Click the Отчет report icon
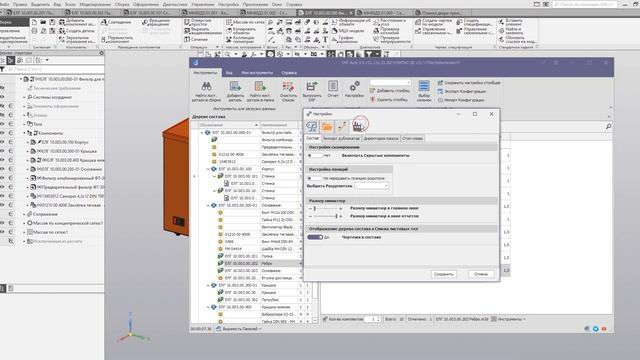640x360 pixels. (x=333, y=86)
